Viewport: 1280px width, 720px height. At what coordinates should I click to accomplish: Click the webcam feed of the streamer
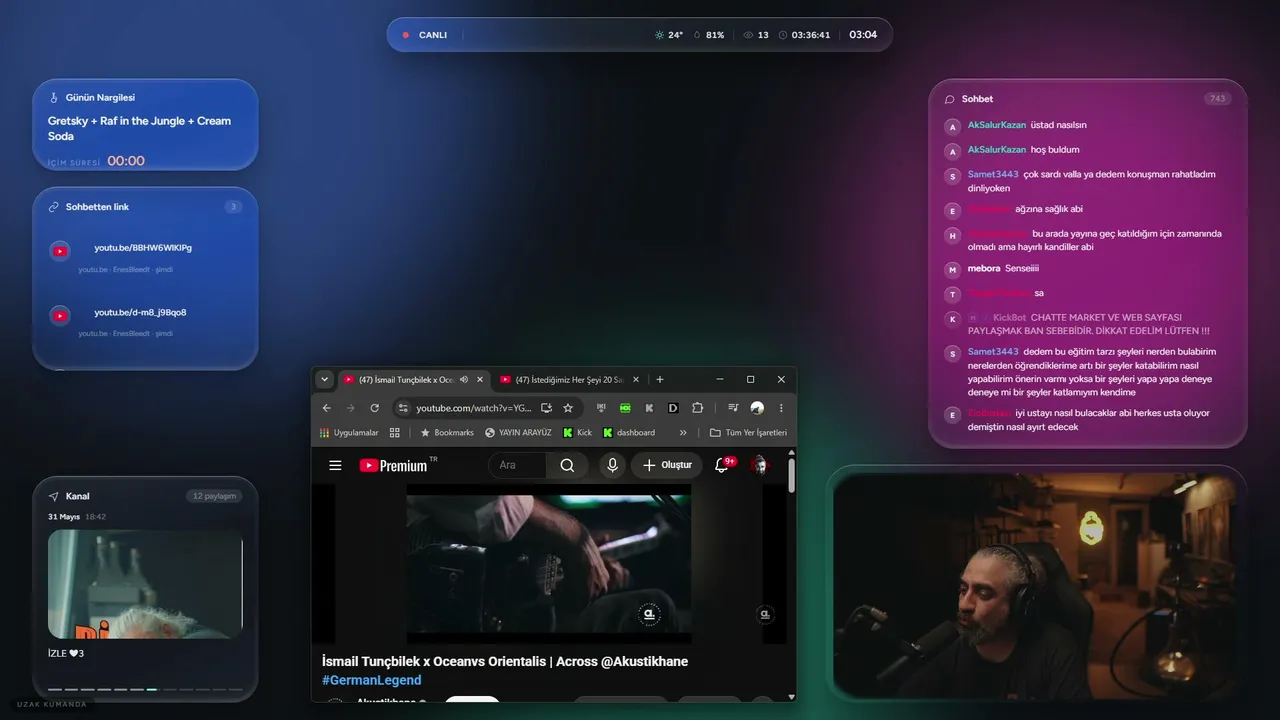point(1034,586)
